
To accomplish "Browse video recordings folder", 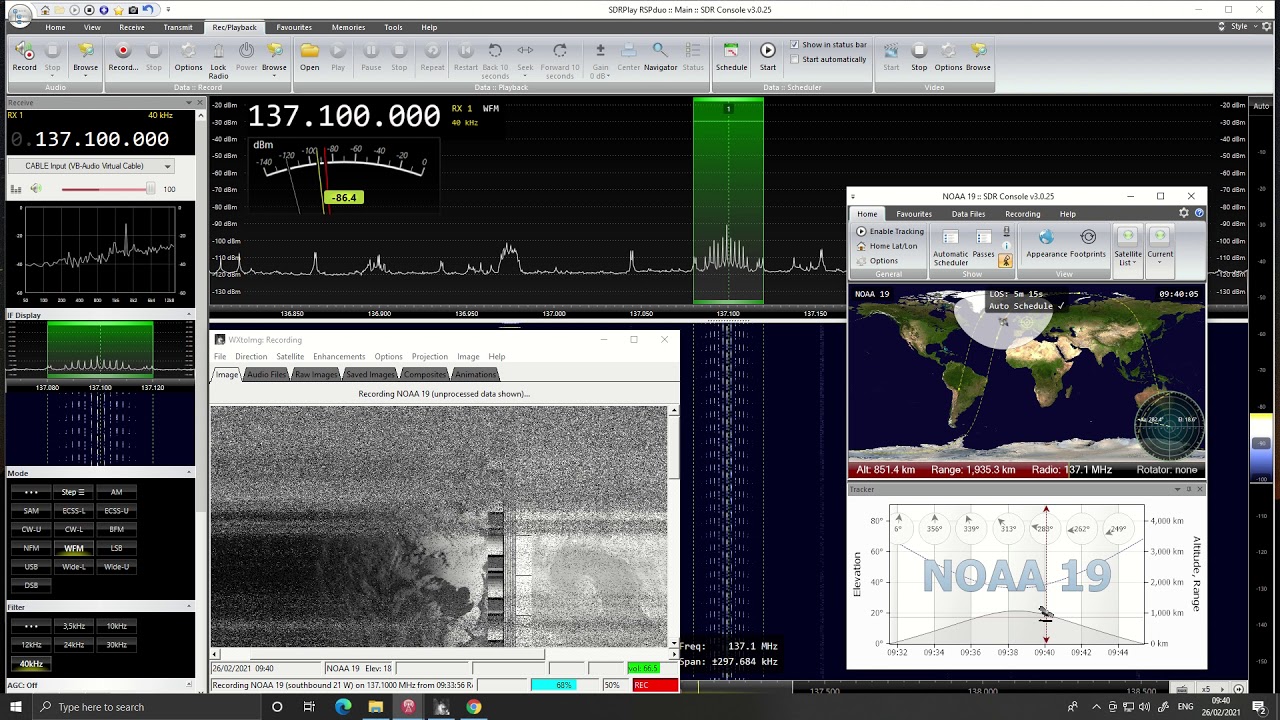I will (x=978, y=56).
